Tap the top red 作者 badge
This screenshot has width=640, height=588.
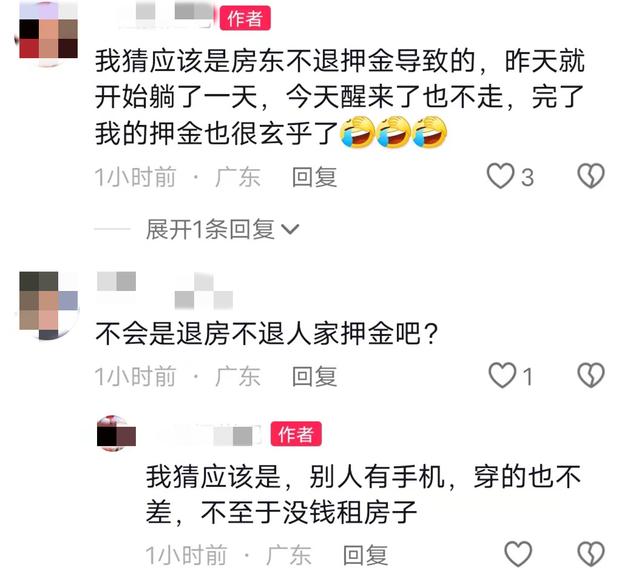point(245,18)
